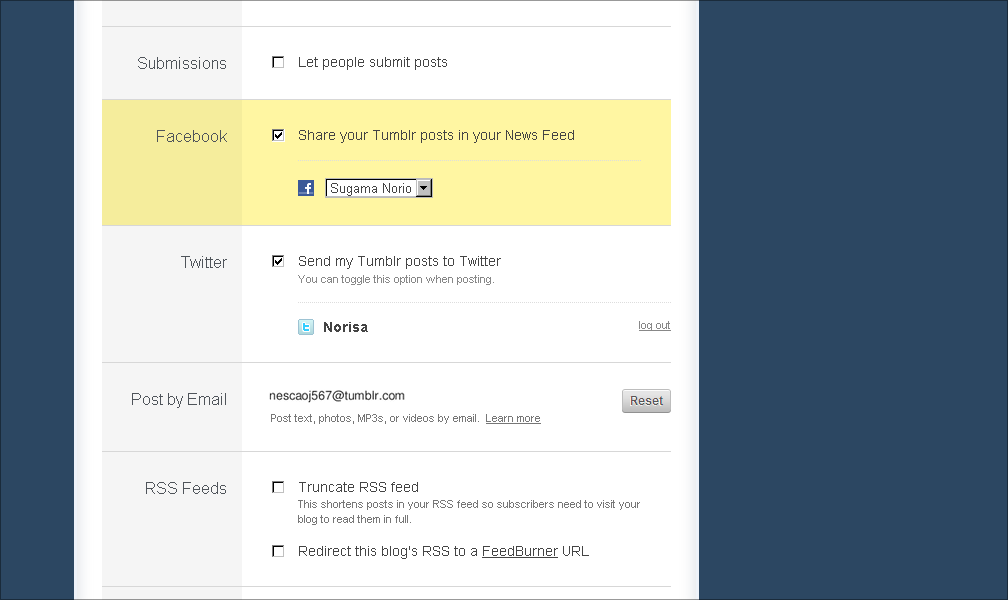Uncheck Share your Tumblr posts in News Feed
Viewport: 1008px width, 600px height.
[x=278, y=135]
